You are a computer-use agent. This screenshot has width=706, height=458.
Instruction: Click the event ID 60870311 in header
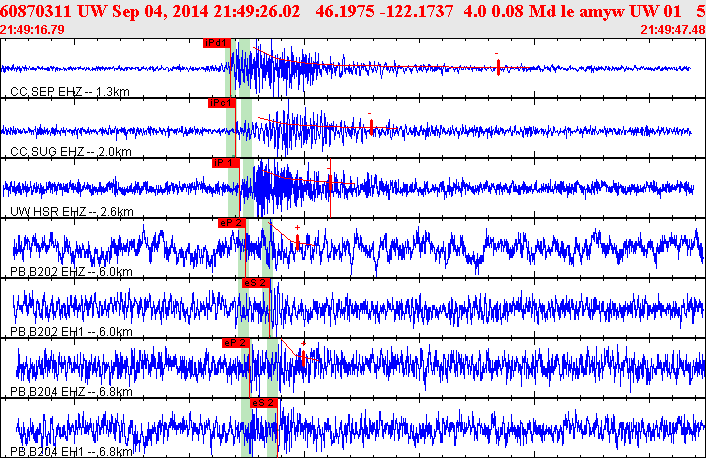(41, 10)
